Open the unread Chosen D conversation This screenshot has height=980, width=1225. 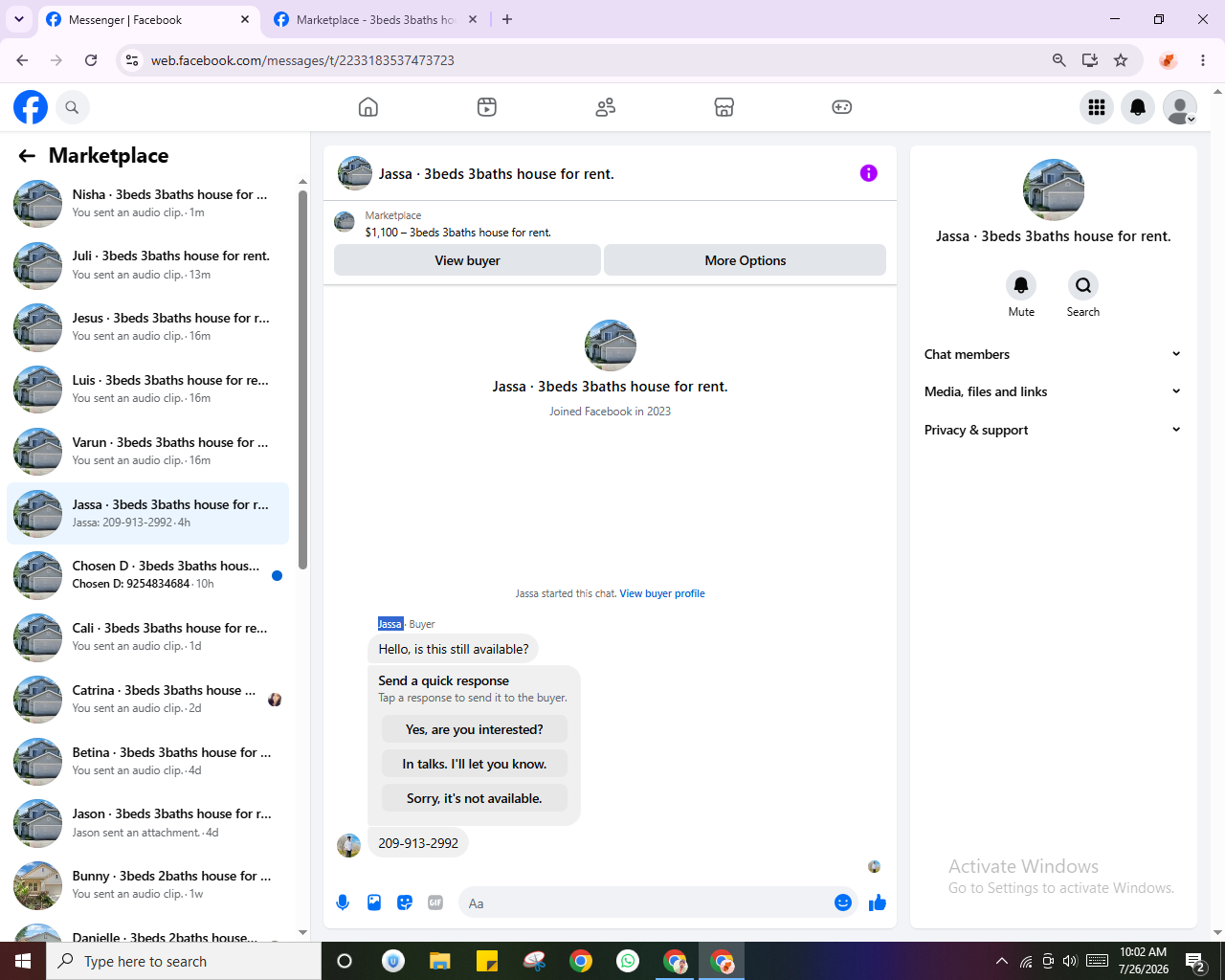[148, 574]
